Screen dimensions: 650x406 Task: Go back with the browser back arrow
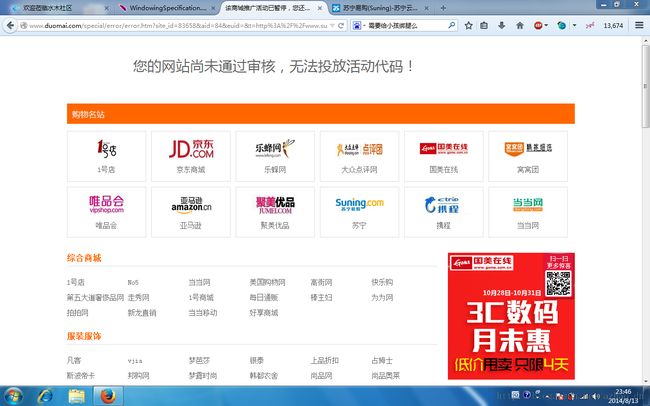point(10,25)
